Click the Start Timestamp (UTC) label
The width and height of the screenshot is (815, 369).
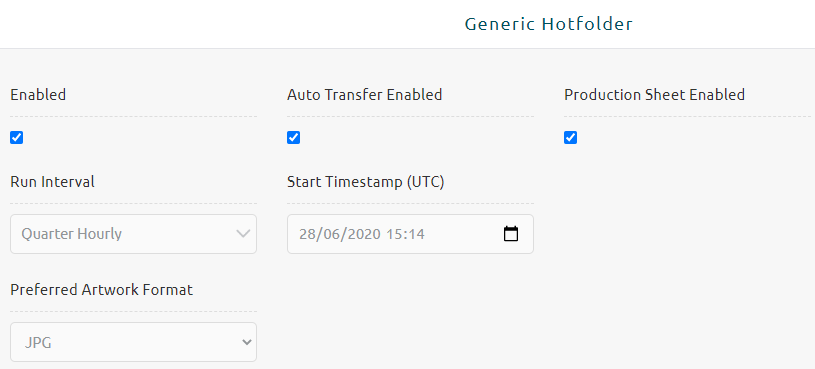click(x=366, y=182)
